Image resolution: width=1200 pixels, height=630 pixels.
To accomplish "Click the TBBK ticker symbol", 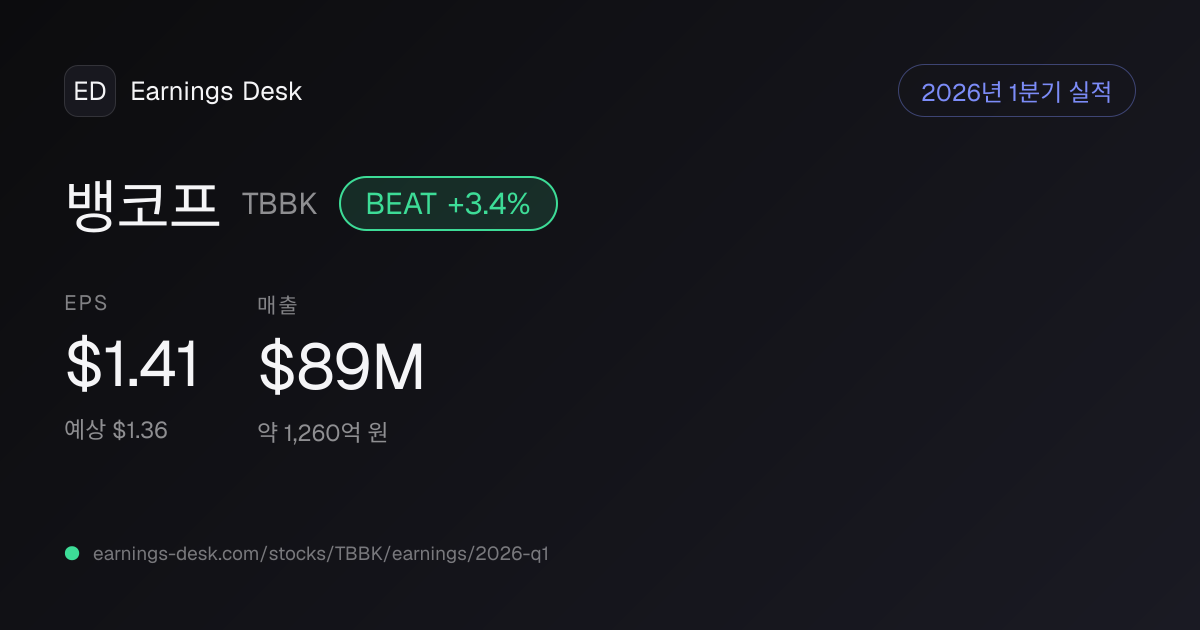I will (x=279, y=204).
